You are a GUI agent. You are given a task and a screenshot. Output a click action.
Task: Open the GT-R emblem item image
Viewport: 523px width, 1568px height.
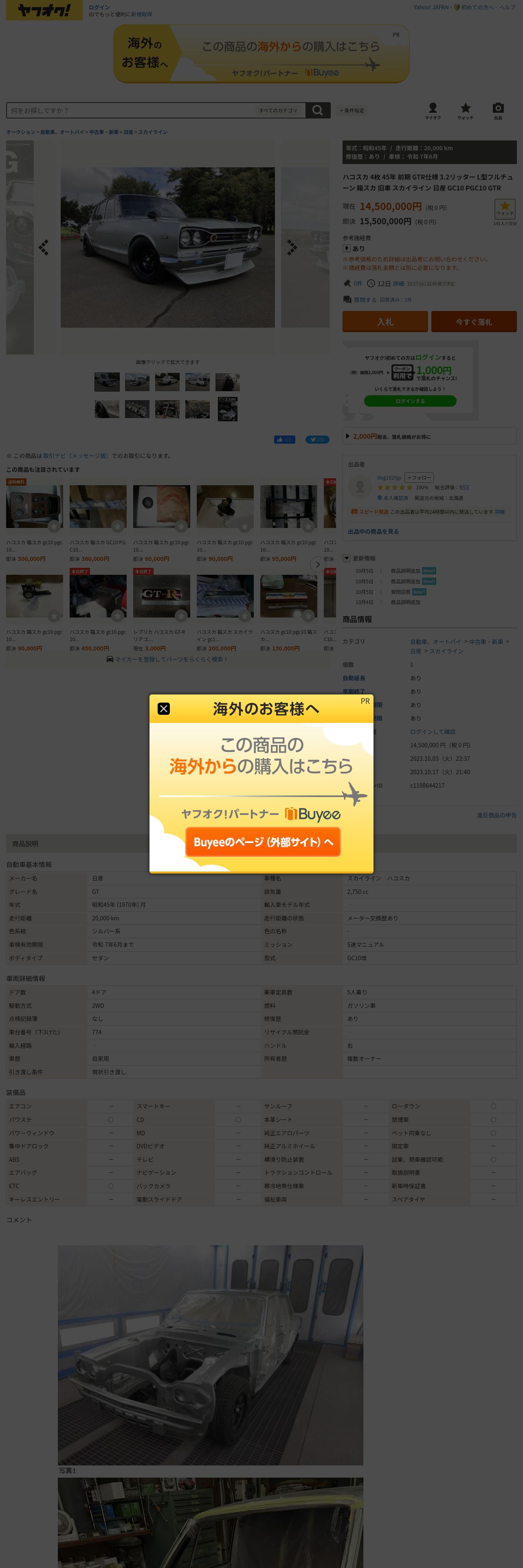point(161,596)
